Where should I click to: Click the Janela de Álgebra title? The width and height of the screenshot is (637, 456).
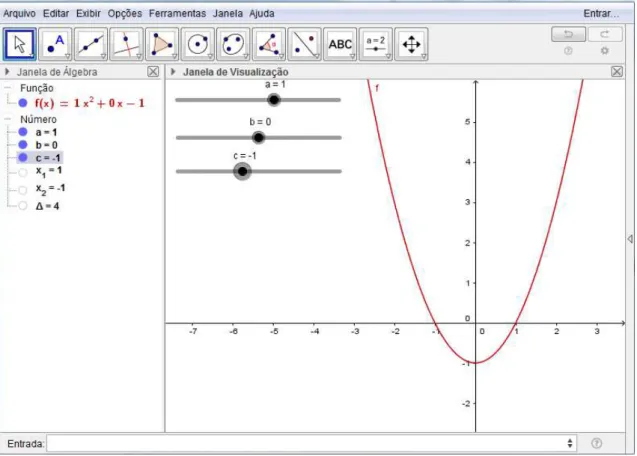click(57, 72)
